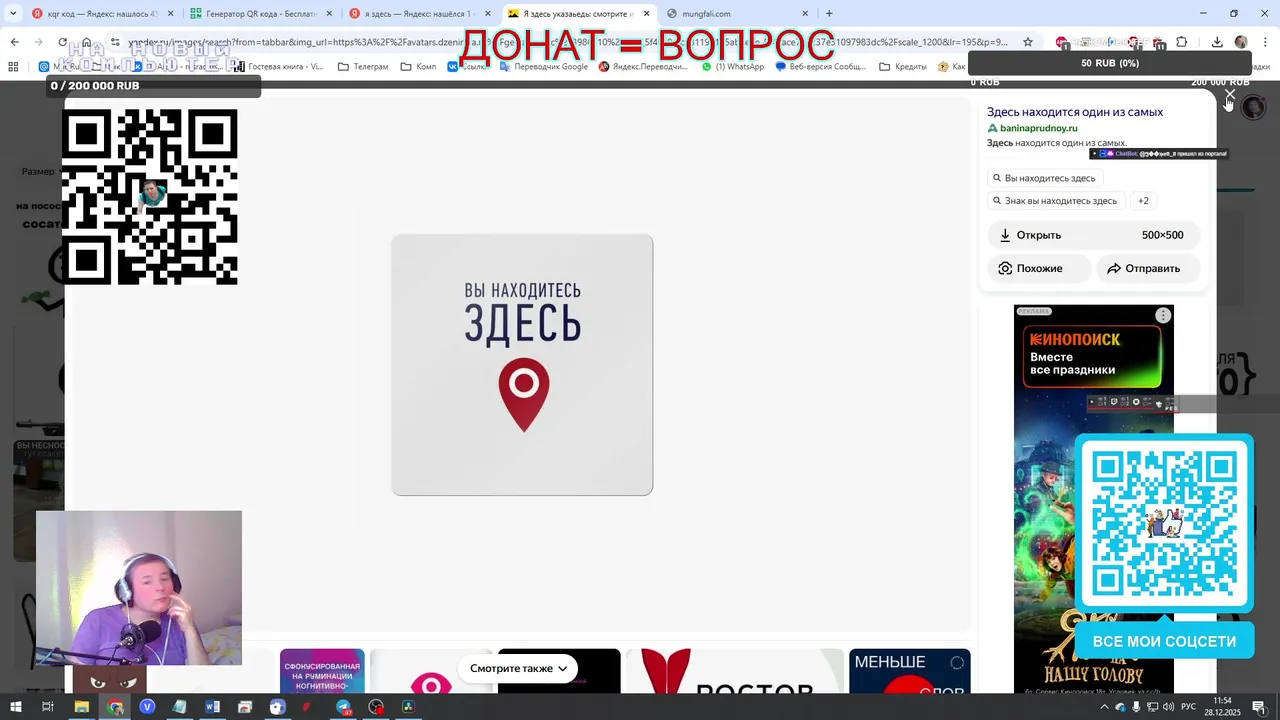The width and height of the screenshot is (1280, 720).
Task: Open Windows notification center icon
Action: click(1260, 707)
